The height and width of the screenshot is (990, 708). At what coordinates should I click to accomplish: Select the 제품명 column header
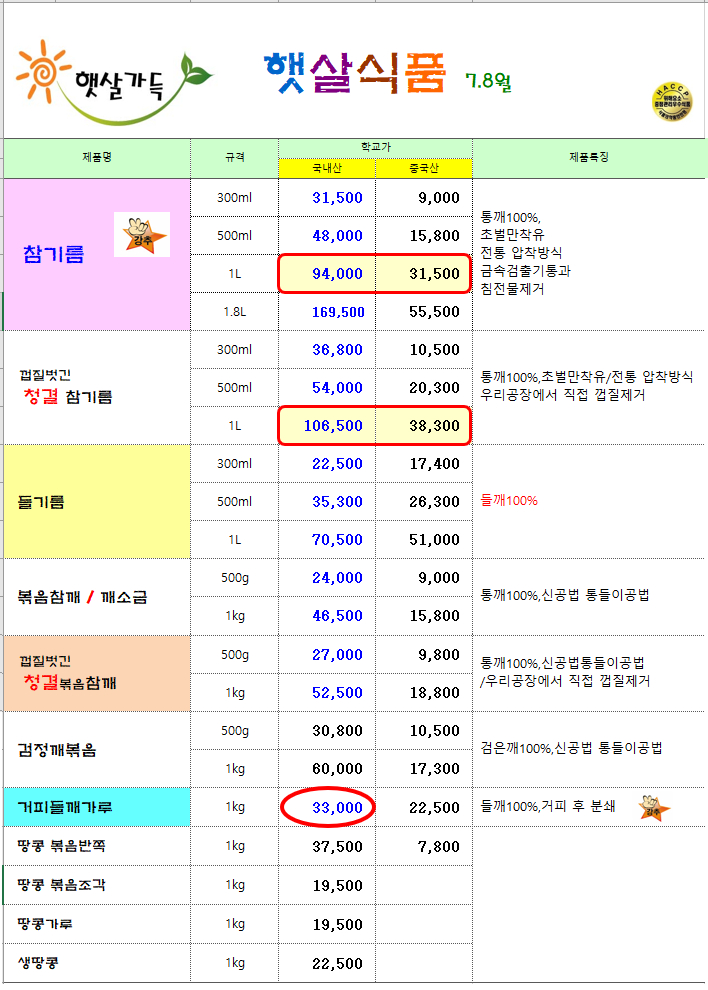click(97, 158)
